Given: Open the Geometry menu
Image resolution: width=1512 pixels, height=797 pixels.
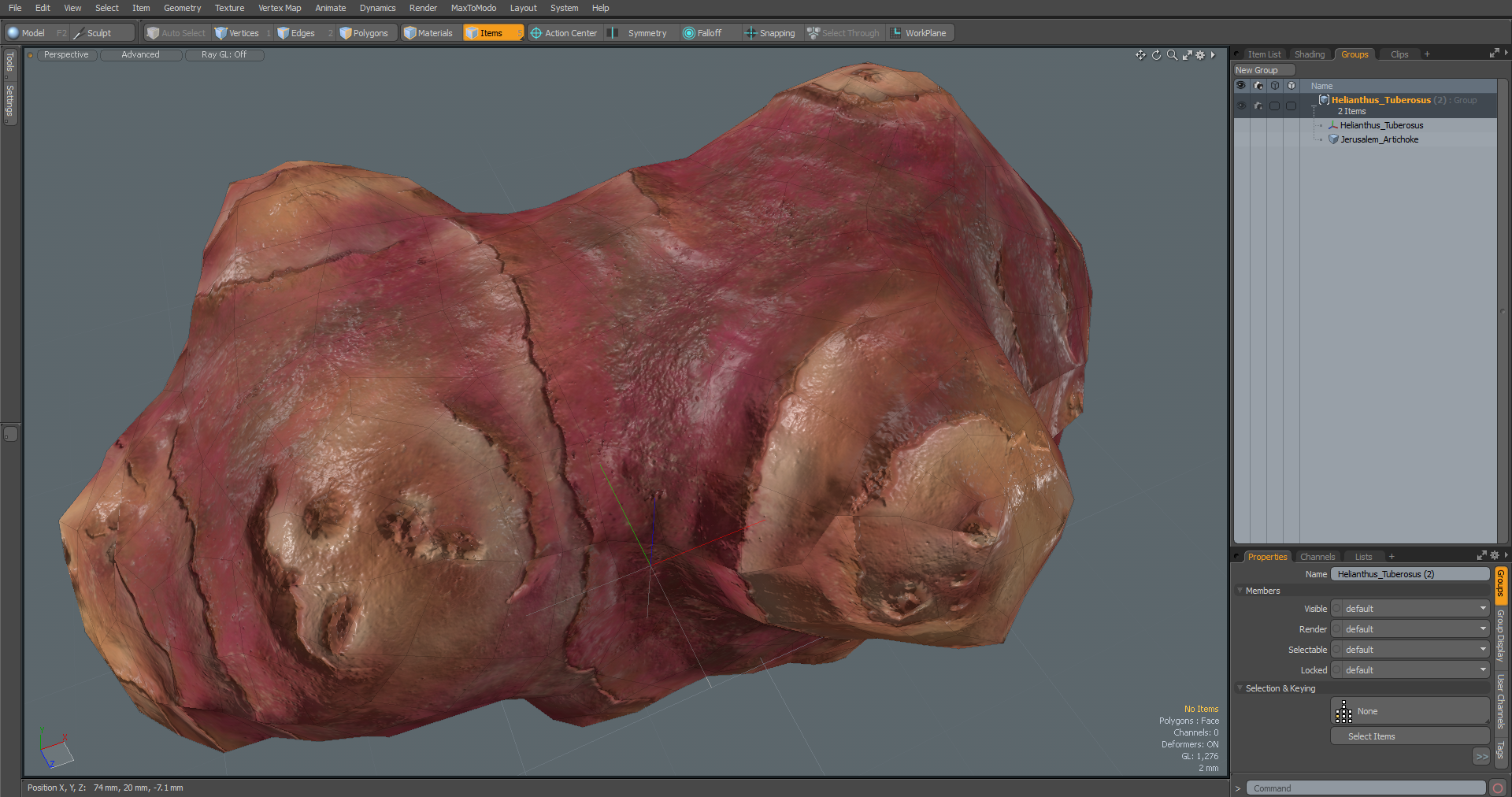Looking at the screenshot, I should coord(182,8).
